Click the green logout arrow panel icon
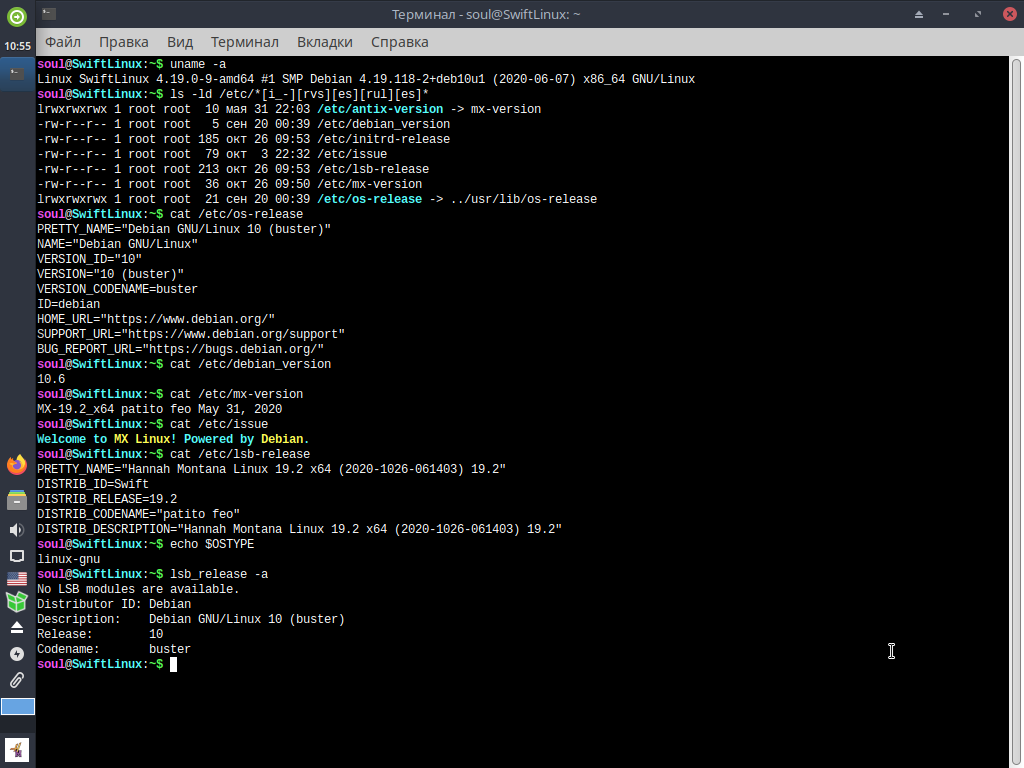The width and height of the screenshot is (1024, 768). point(17,16)
